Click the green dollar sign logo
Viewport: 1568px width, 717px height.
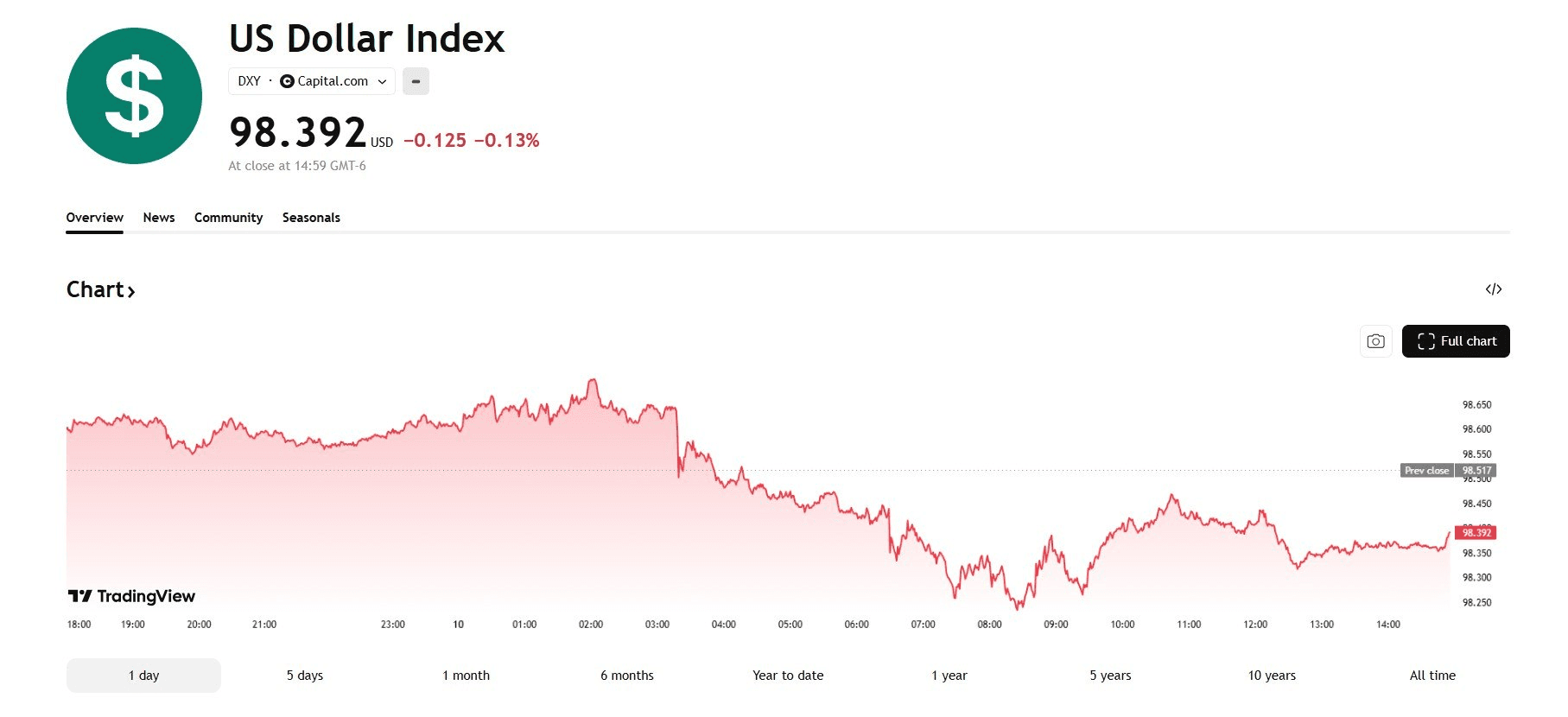(x=134, y=96)
